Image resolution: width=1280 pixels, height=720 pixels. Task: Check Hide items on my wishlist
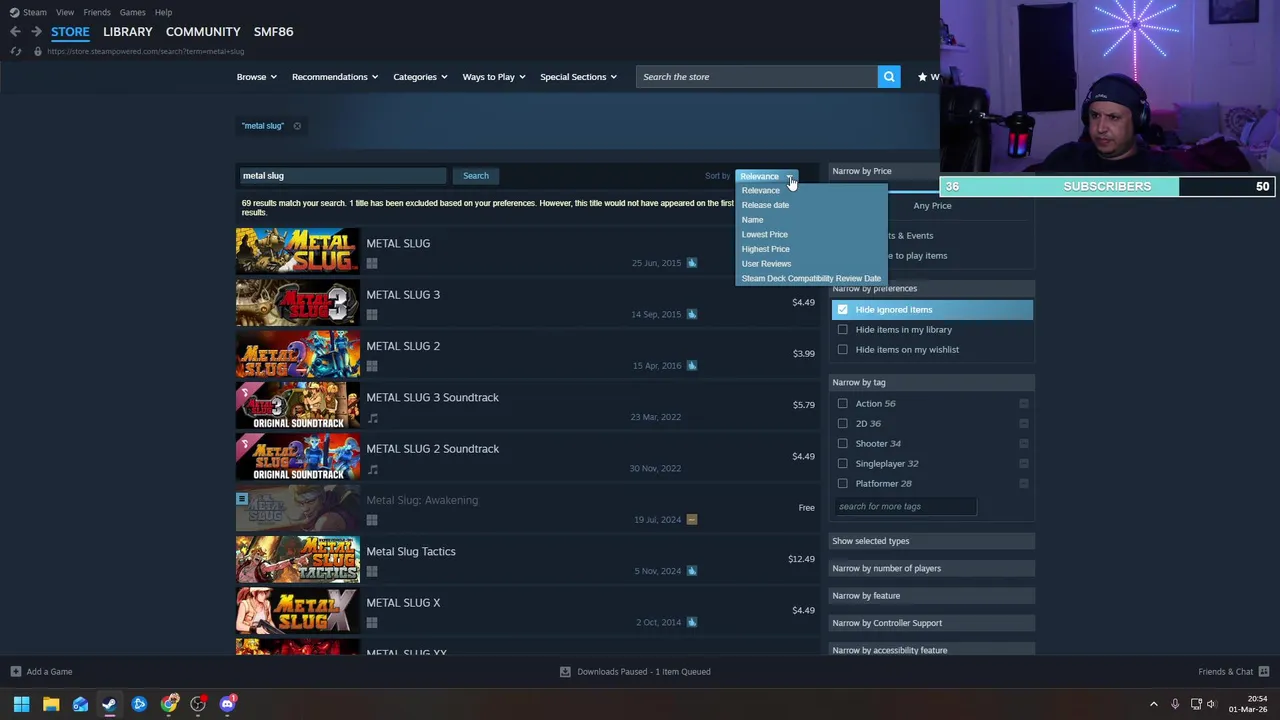[x=842, y=350]
